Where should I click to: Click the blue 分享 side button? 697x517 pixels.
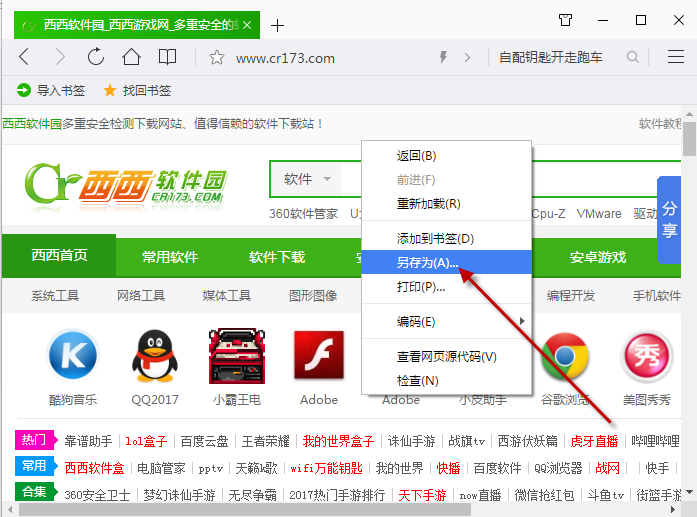(669, 220)
